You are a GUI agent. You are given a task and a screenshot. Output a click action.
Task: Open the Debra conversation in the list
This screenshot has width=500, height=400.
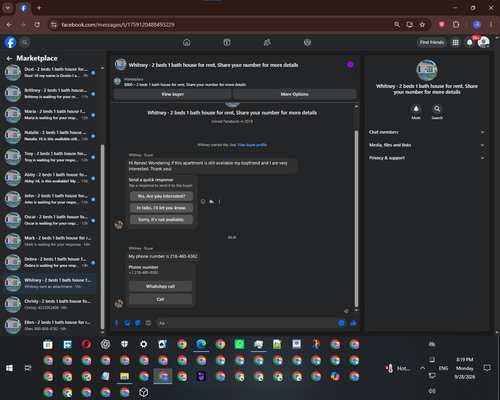coord(50,262)
